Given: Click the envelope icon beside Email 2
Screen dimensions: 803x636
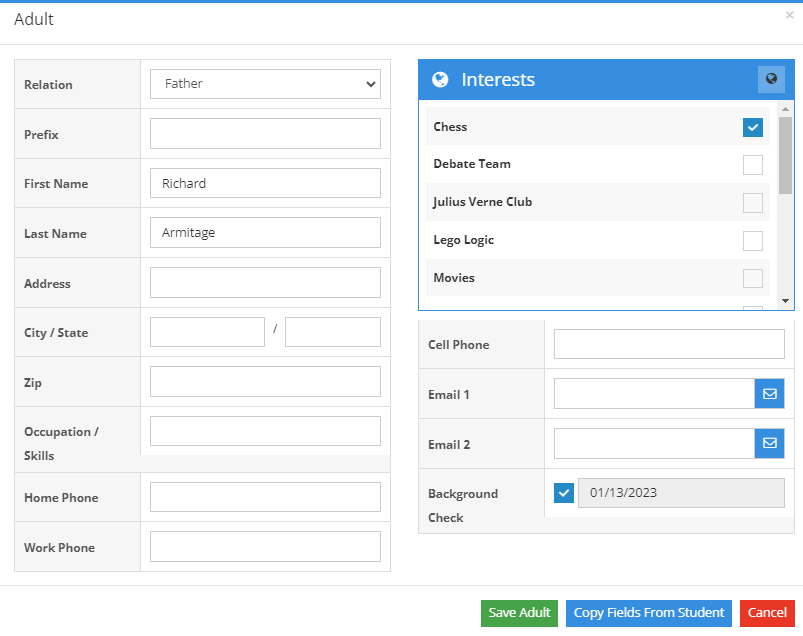Looking at the screenshot, I should click(x=769, y=443).
